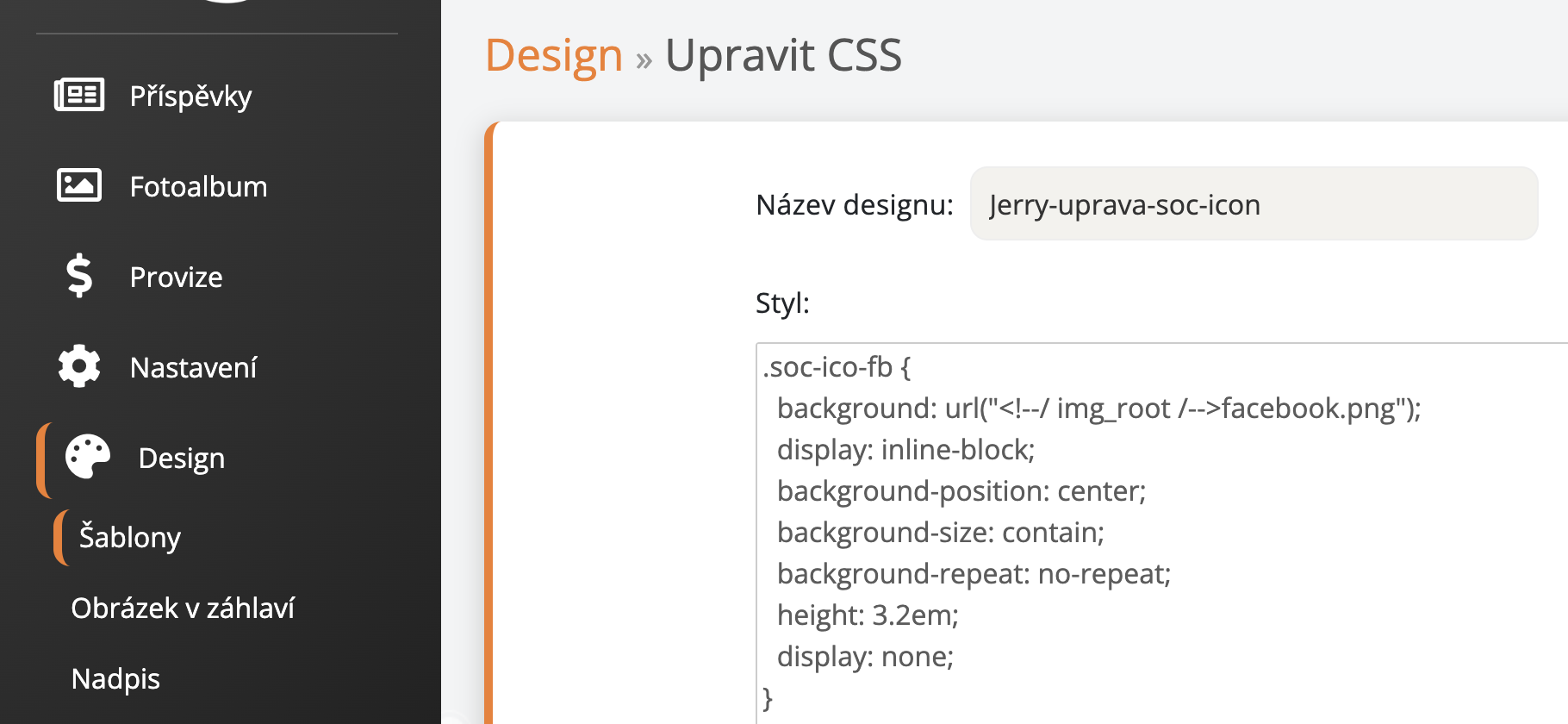Place cursor on the 'display: none;' line

click(865, 657)
